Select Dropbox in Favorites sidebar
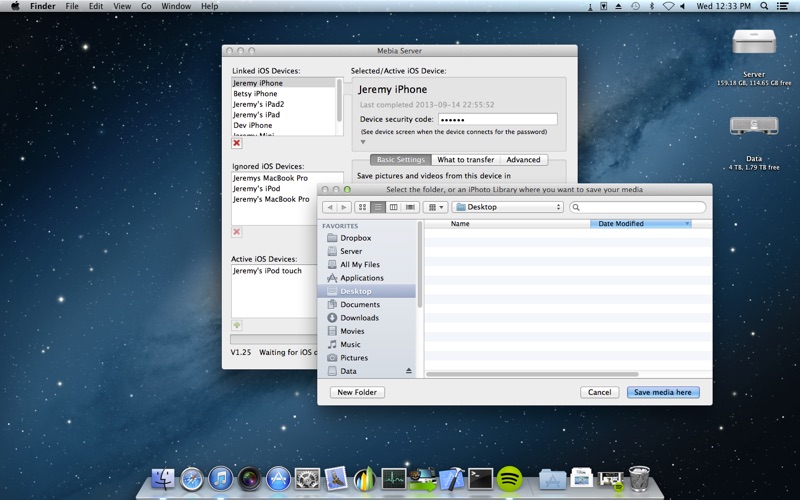The width and height of the screenshot is (800, 500). point(367,238)
